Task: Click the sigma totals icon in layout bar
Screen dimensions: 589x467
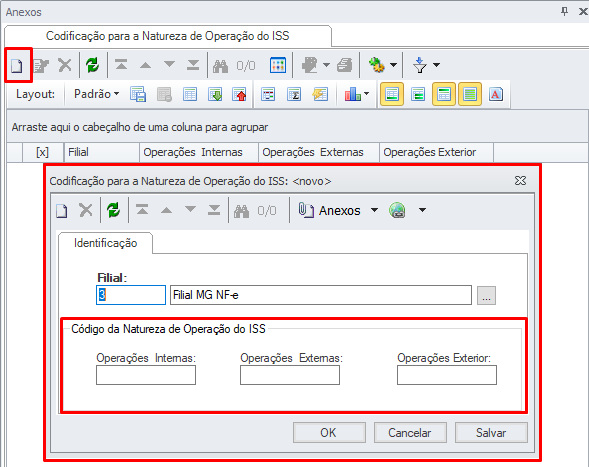Action: point(294,94)
